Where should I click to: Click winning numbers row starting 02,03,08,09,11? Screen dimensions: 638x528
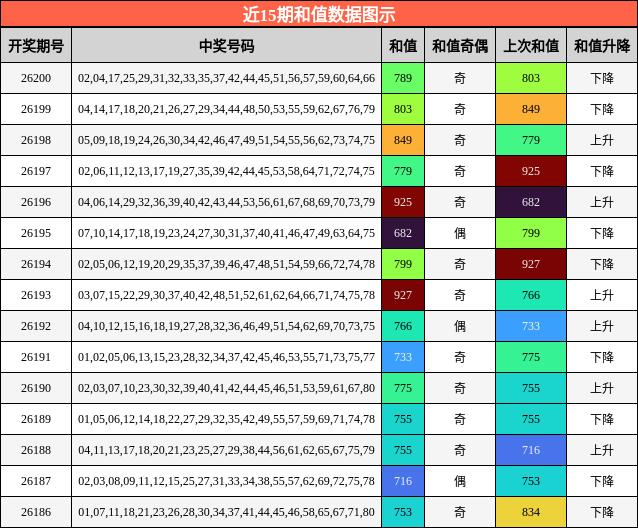(227, 481)
